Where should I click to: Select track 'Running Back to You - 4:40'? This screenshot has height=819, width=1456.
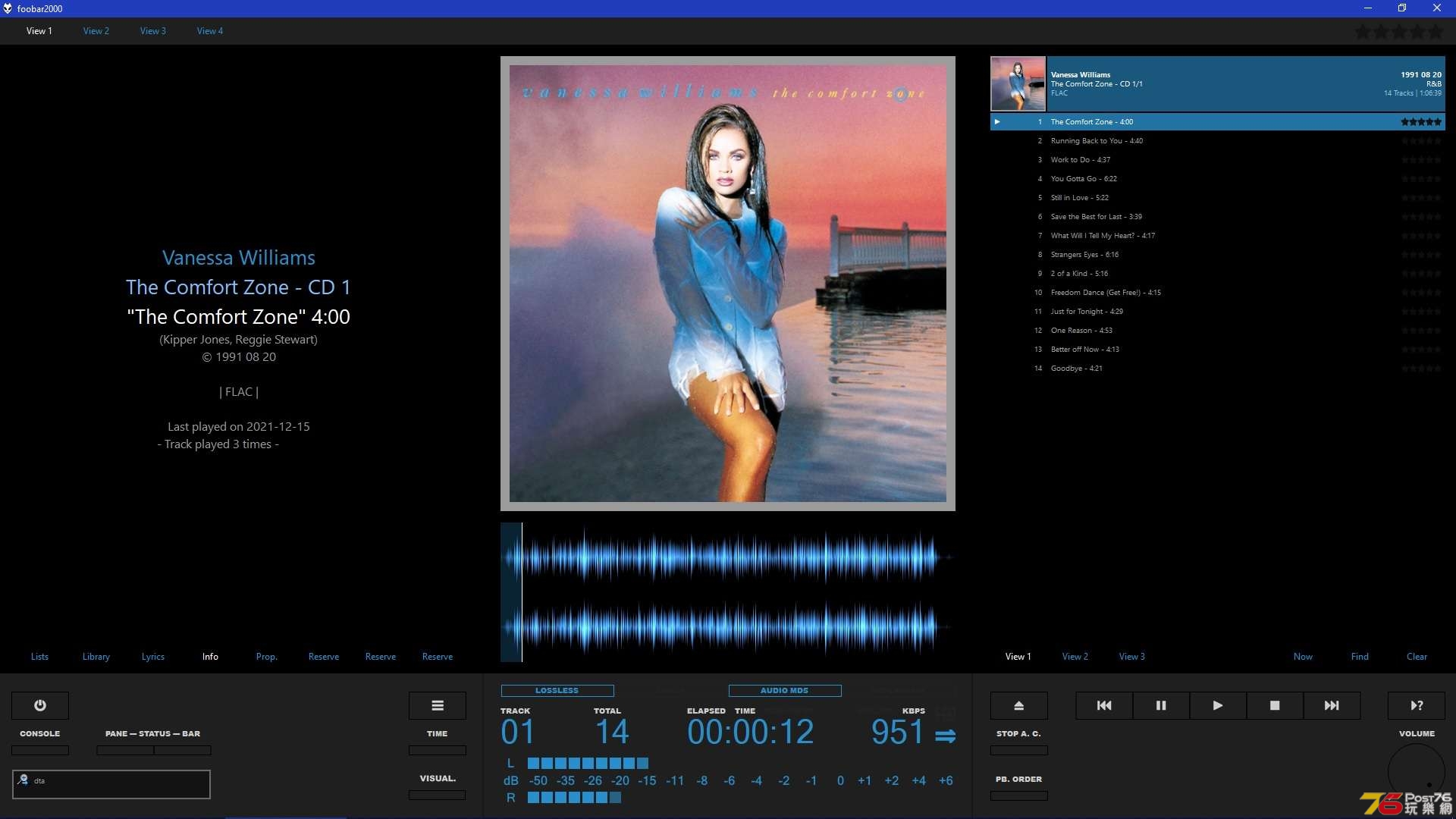[1218, 141]
